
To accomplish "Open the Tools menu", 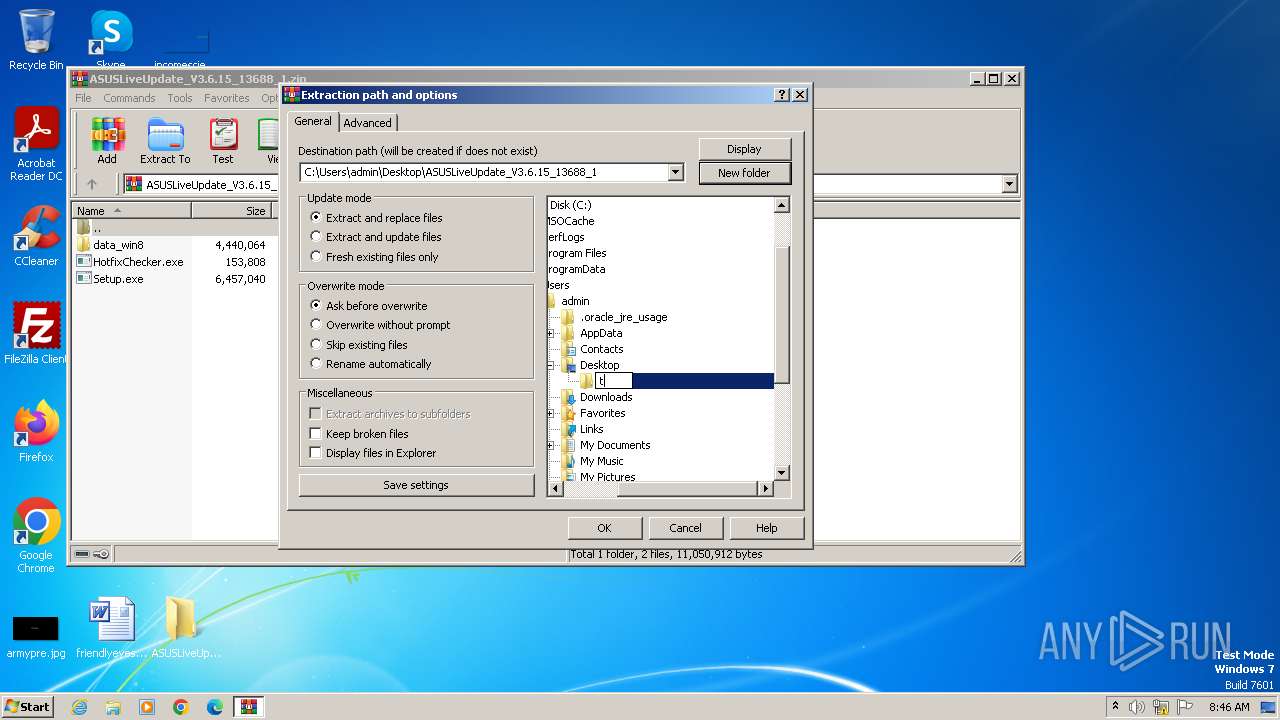I will coord(180,98).
